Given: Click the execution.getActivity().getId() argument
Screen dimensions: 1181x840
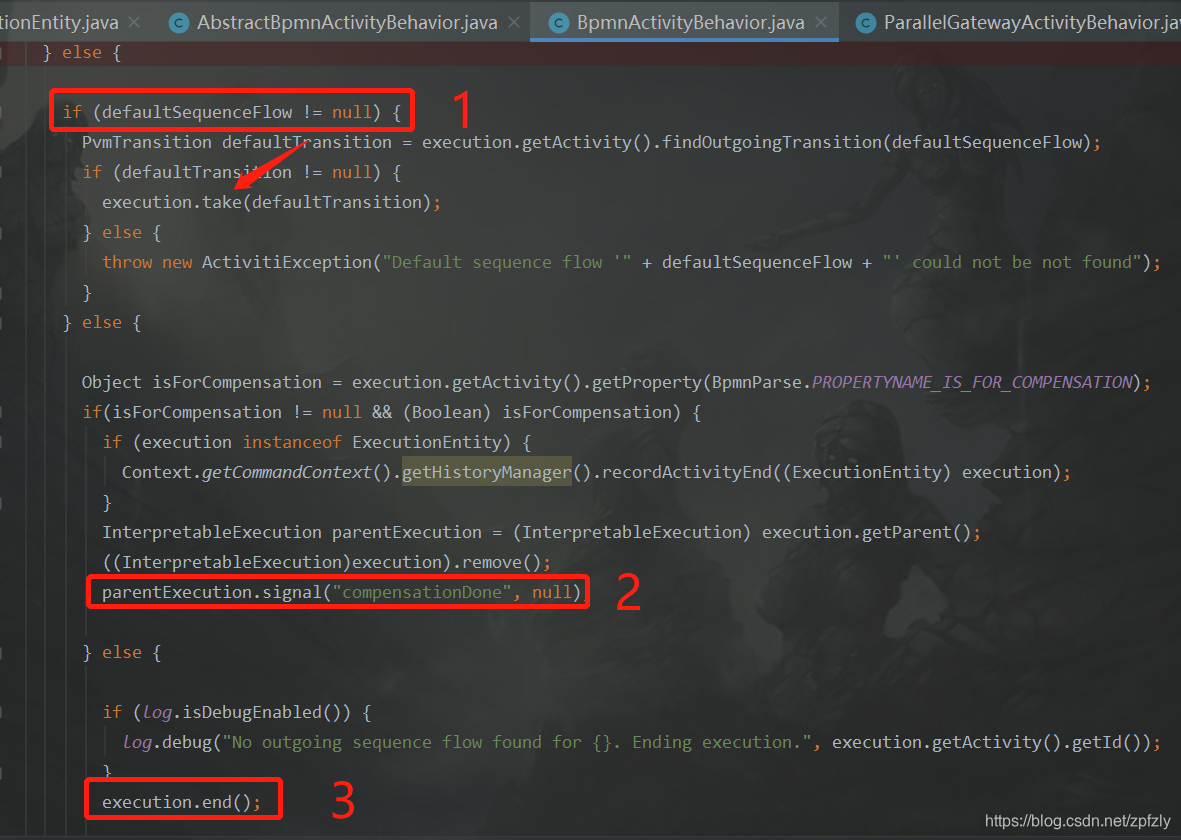Looking at the screenshot, I should point(987,742).
